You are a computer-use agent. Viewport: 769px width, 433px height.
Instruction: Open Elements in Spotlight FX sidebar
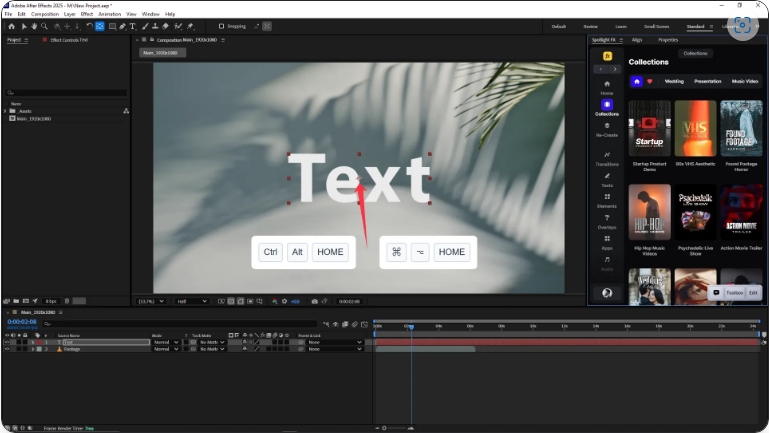(x=607, y=201)
